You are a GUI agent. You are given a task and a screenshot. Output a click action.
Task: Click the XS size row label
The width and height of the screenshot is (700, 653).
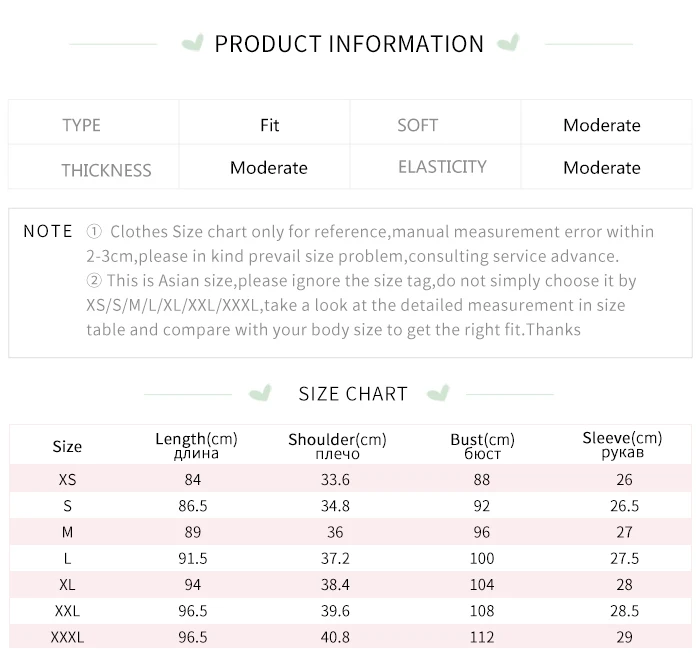click(67, 479)
